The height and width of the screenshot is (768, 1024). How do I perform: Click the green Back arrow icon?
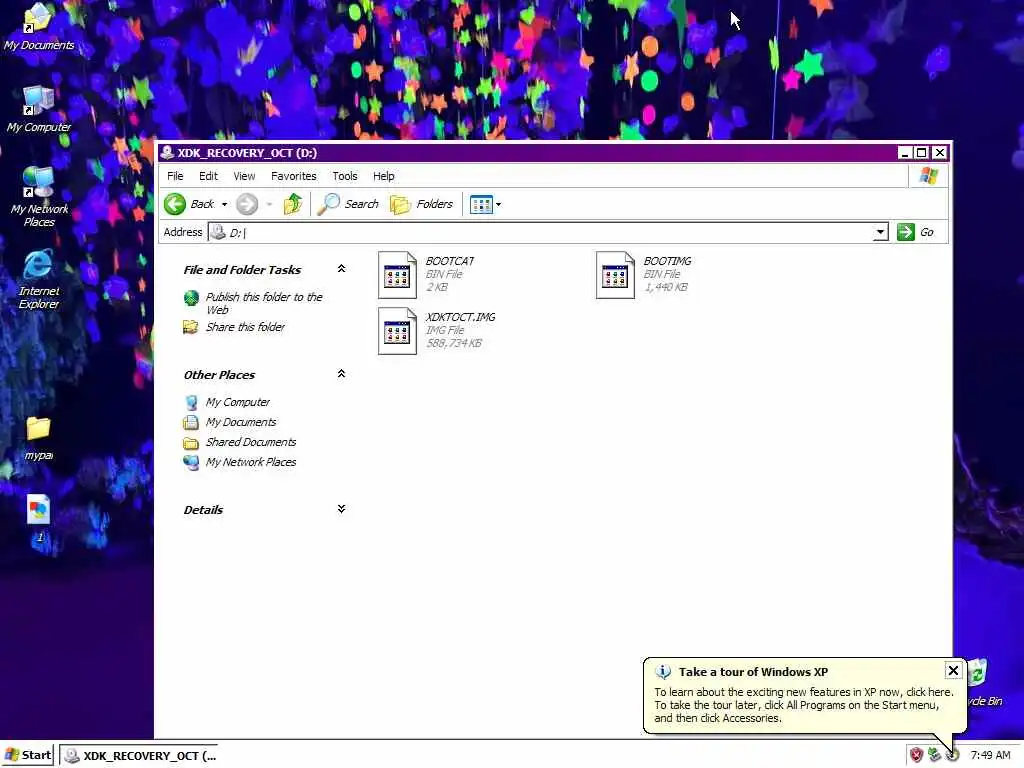tap(175, 204)
